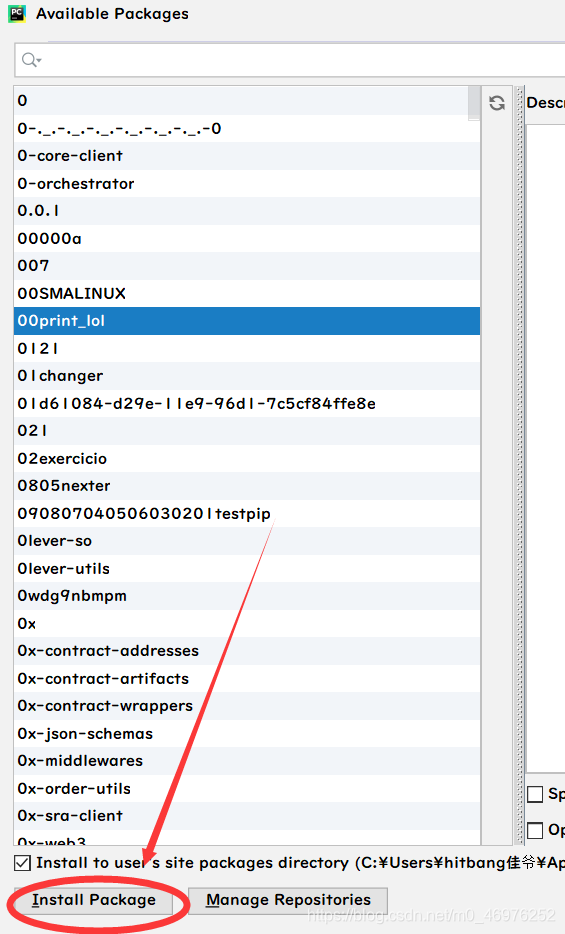Check the lower checkbox under the description panel
Image resolution: width=565 pixels, height=934 pixels.
tap(535, 830)
